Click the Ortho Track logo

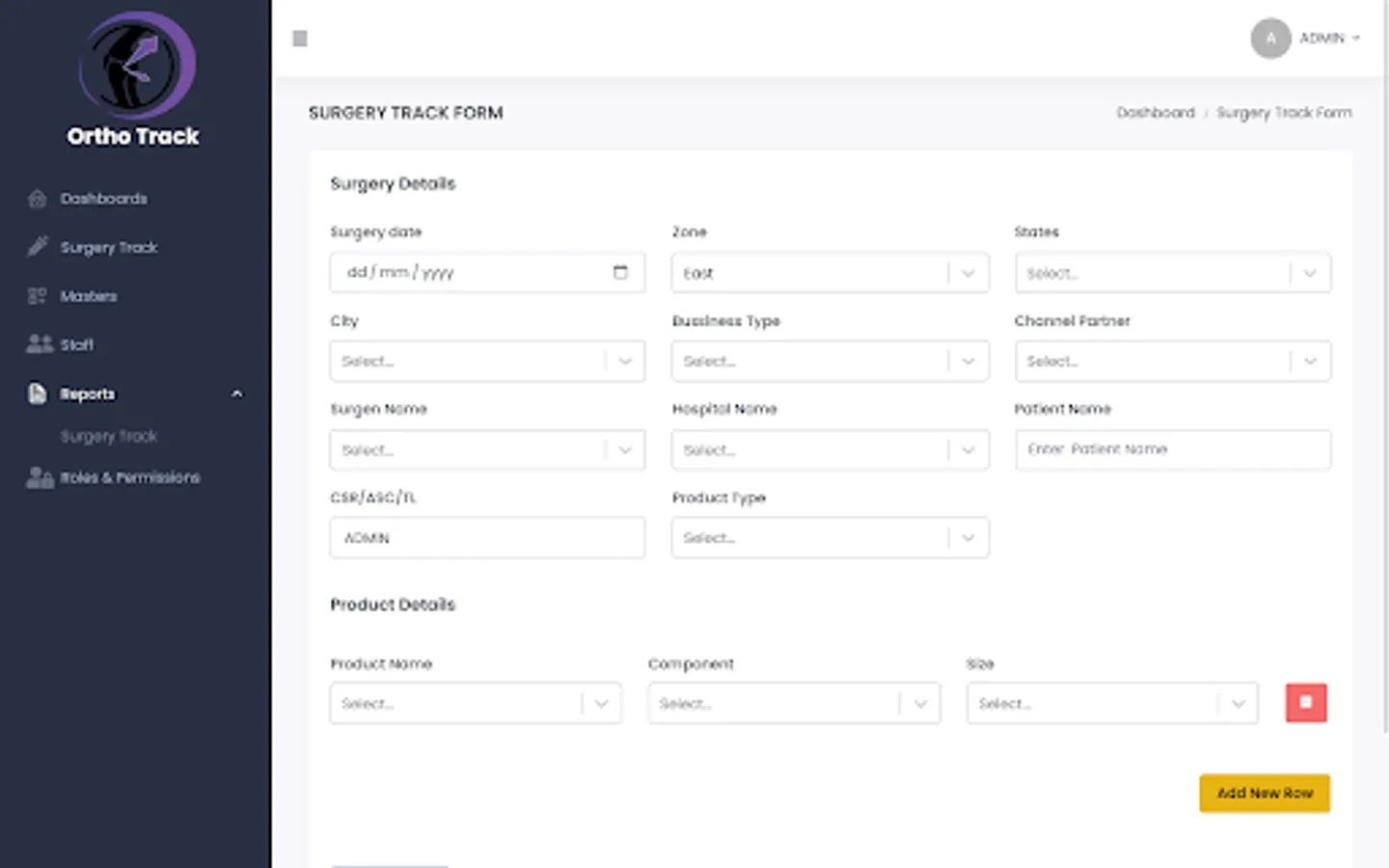(x=135, y=66)
